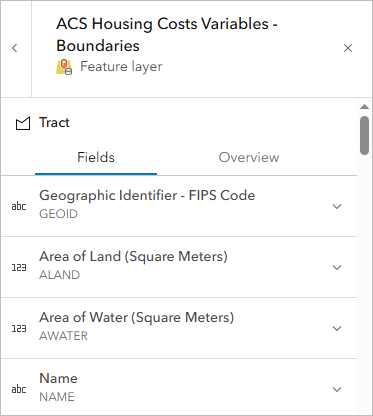Click the 123 numeric icon beside ALAND

(19, 267)
